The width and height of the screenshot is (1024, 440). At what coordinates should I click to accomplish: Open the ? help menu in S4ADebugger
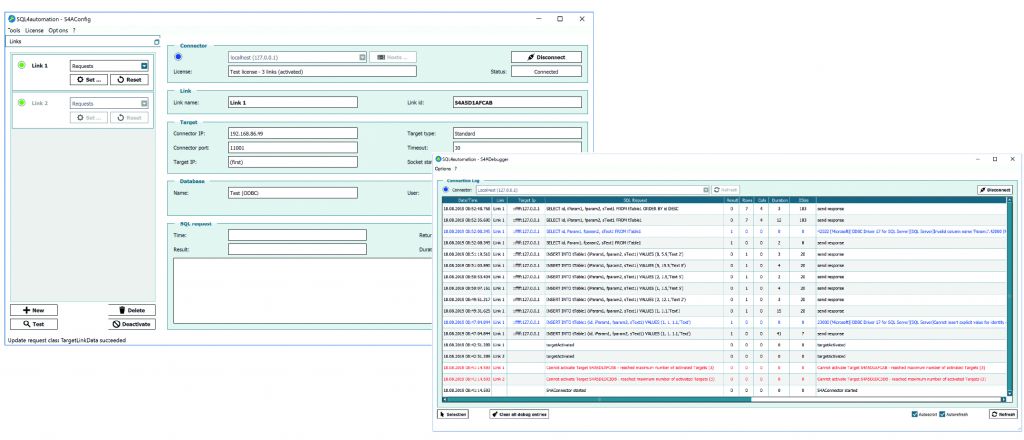coord(456,168)
